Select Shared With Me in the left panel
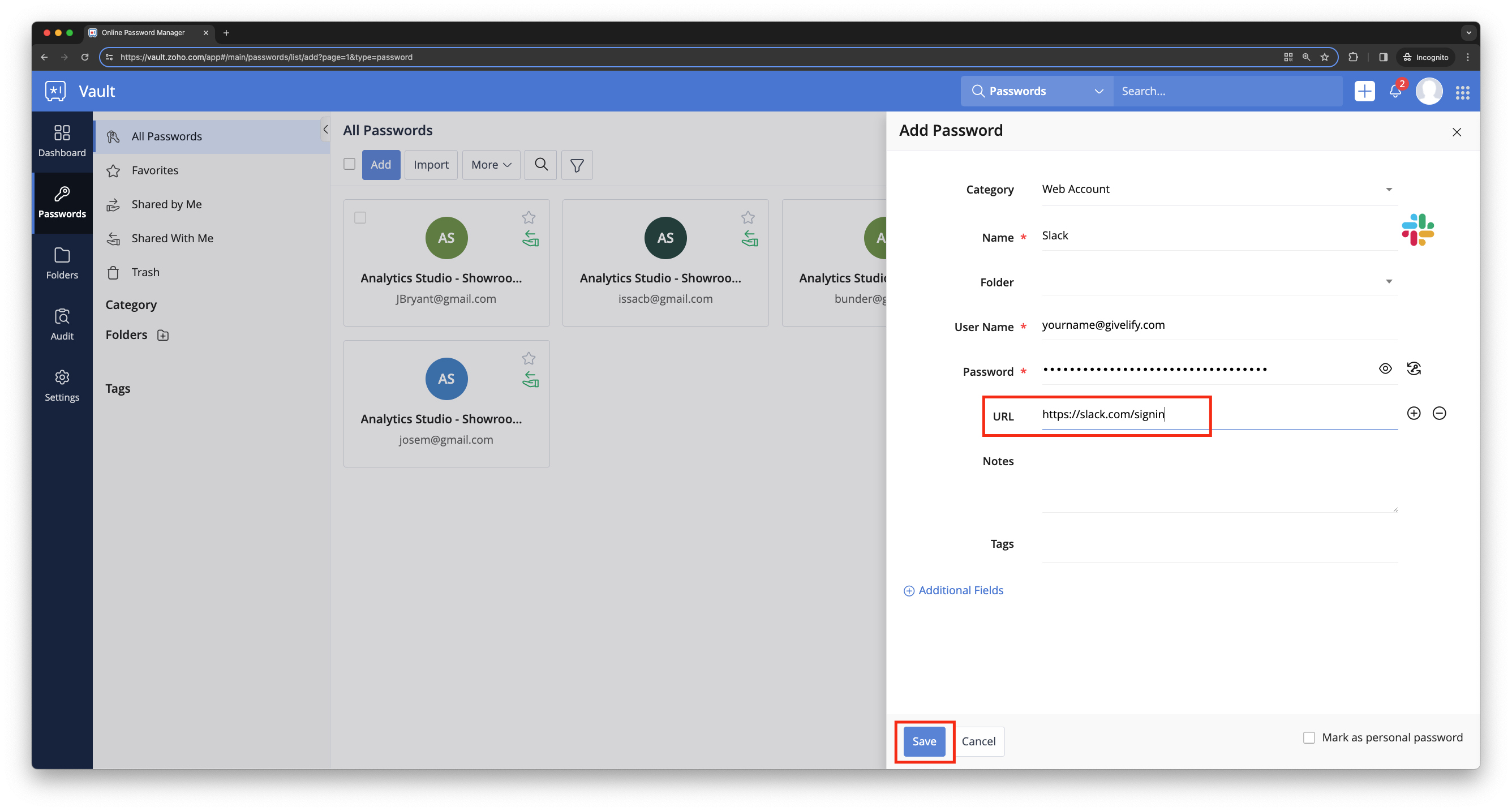 pyautogui.click(x=211, y=238)
